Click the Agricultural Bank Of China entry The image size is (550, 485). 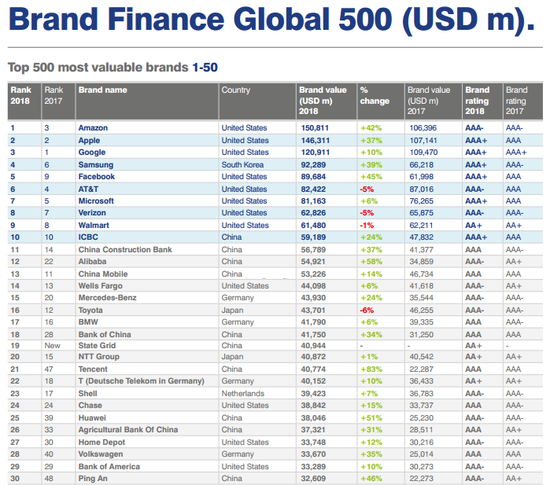tap(128, 430)
